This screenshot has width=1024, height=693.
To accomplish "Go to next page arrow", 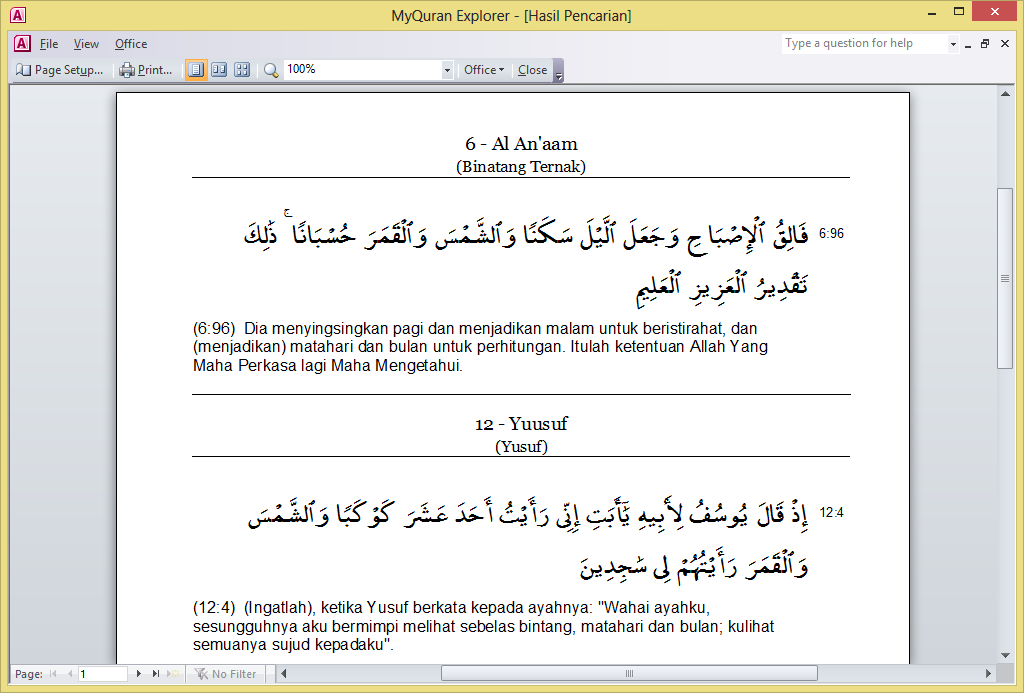I will tap(139, 674).
